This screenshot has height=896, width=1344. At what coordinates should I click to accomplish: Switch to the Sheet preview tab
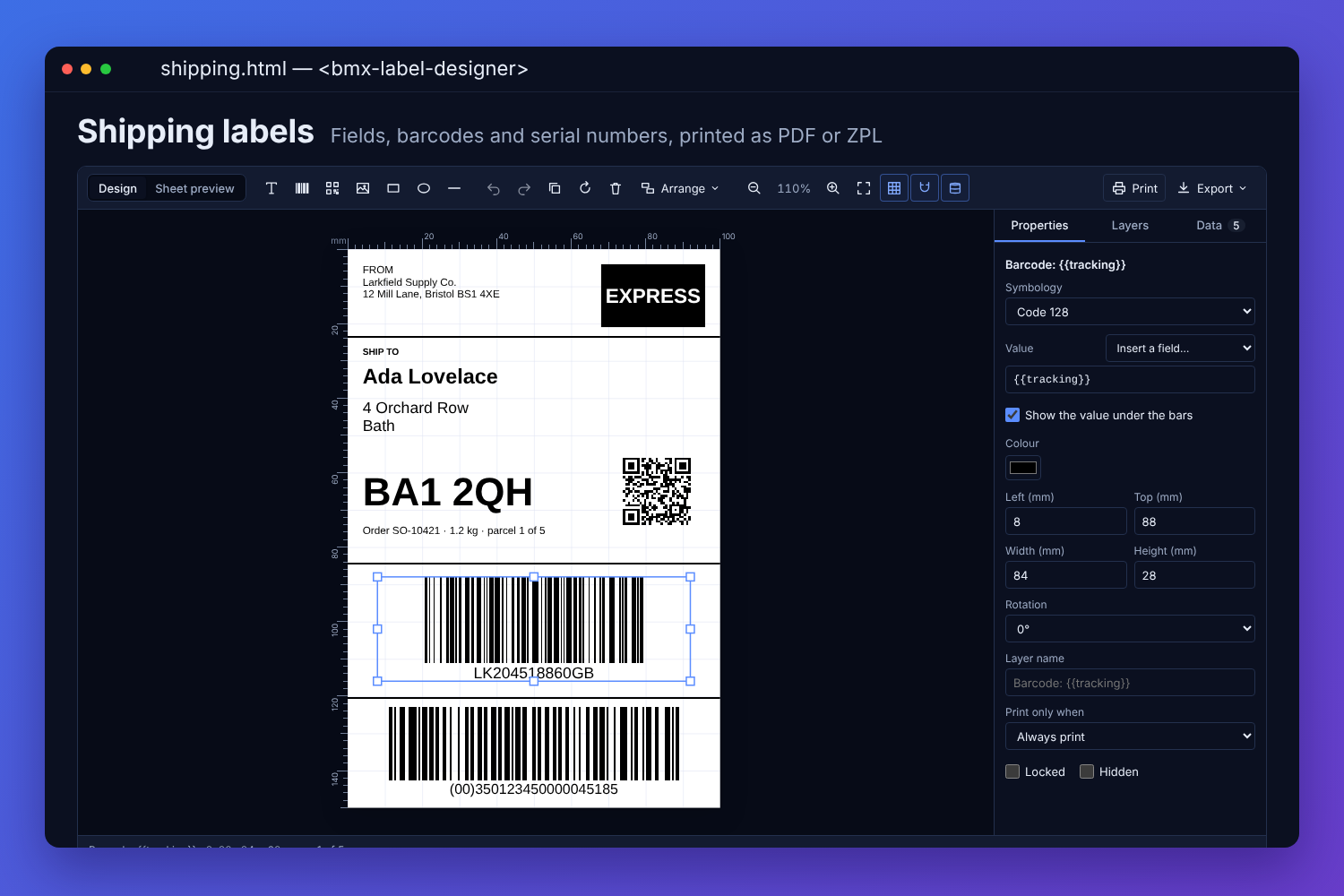[194, 188]
